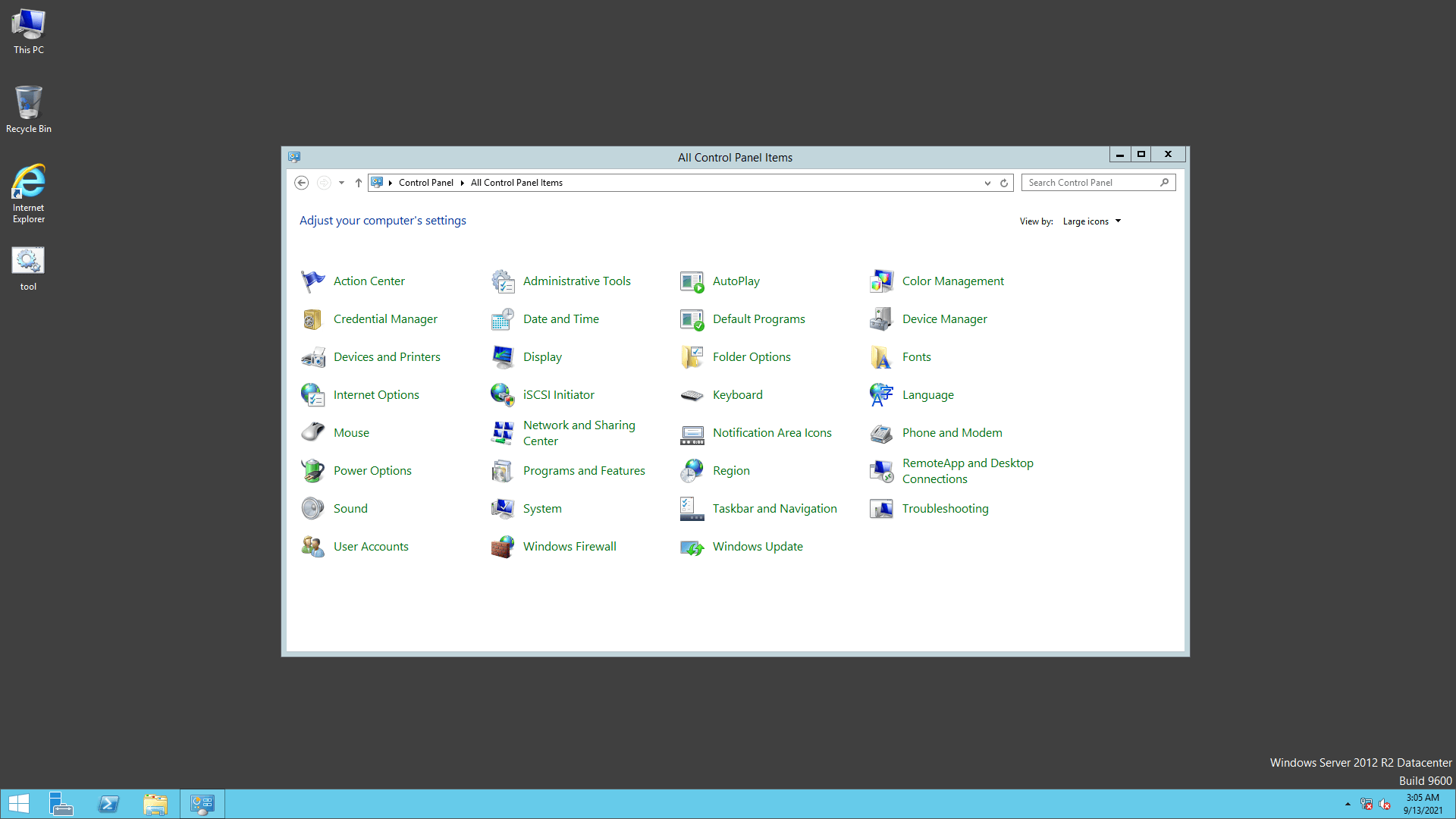Expand the View by Large icons dropdown
Image resolution: width=1456 pixels, height=819 pixels.
tap(1092, 221)
